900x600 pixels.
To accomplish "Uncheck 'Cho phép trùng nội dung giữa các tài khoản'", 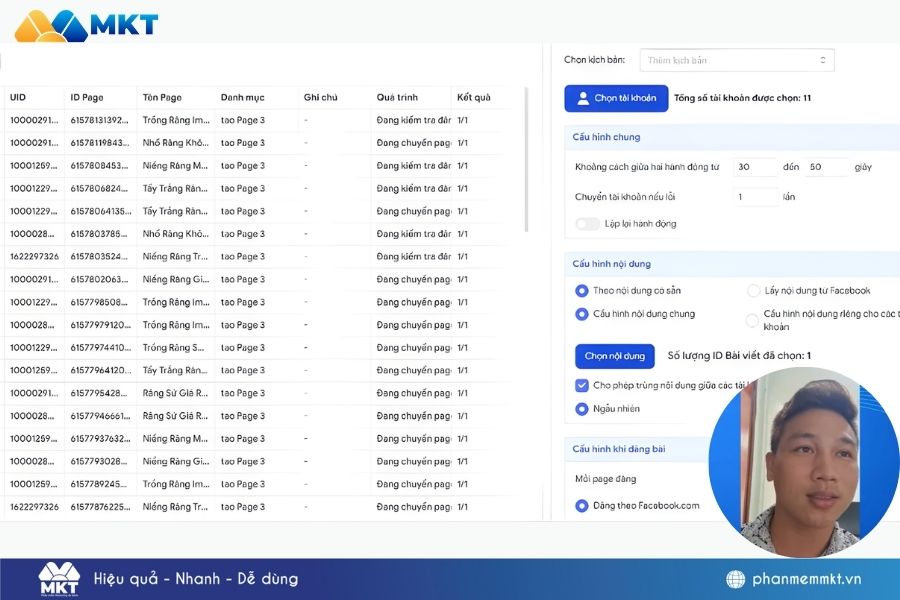I will (583, 384).
